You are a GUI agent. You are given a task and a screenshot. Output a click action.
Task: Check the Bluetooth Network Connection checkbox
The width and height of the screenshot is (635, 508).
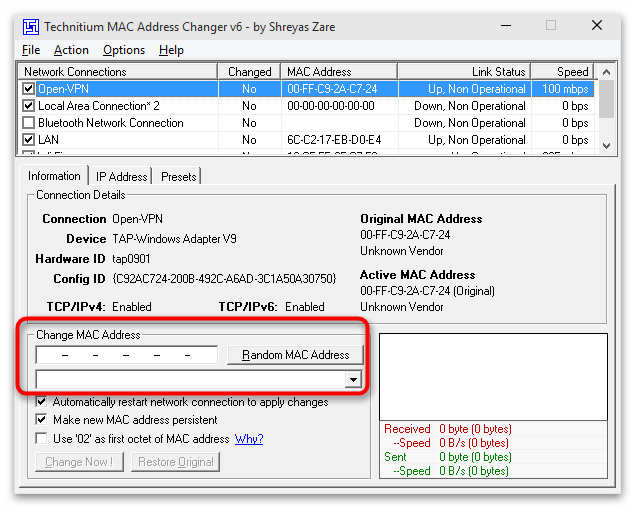coord(28,123)
